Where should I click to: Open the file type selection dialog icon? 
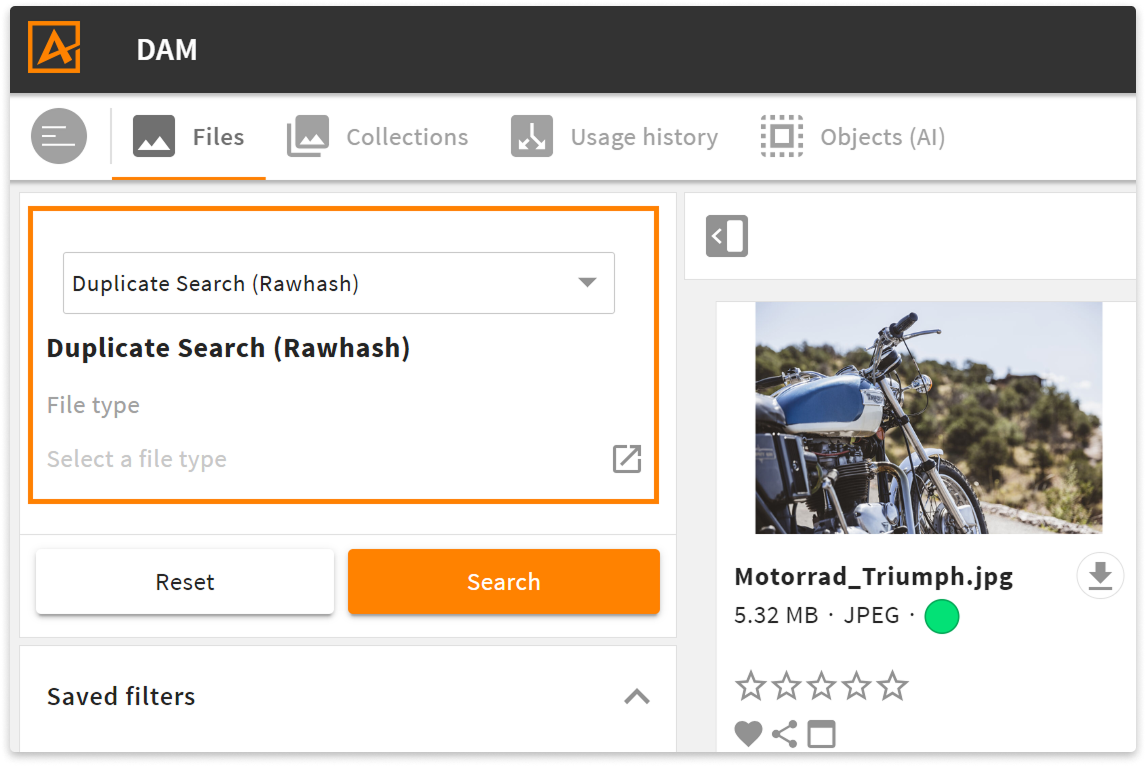(627, 459)
